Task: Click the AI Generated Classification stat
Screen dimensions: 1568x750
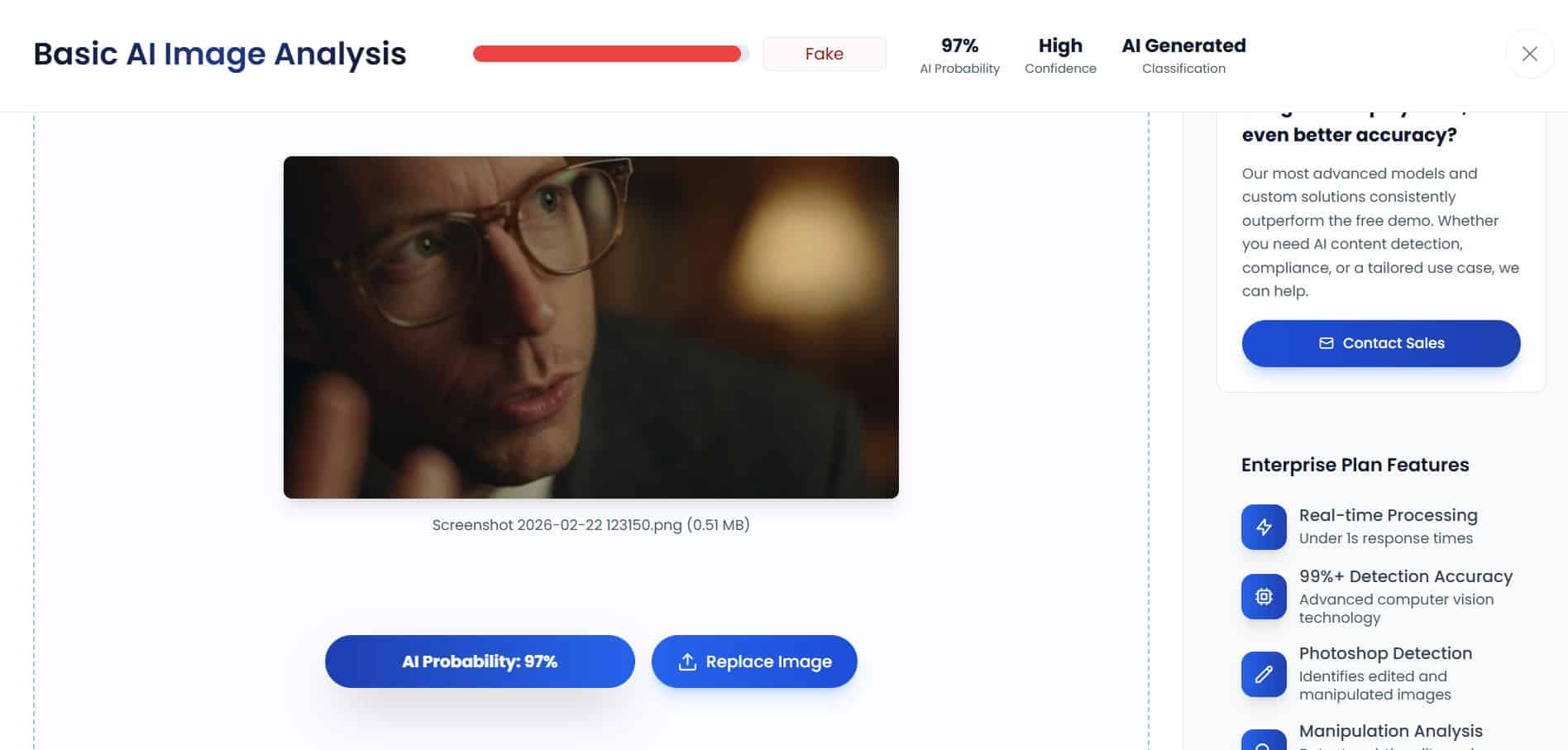Action: pos(1183,55)
